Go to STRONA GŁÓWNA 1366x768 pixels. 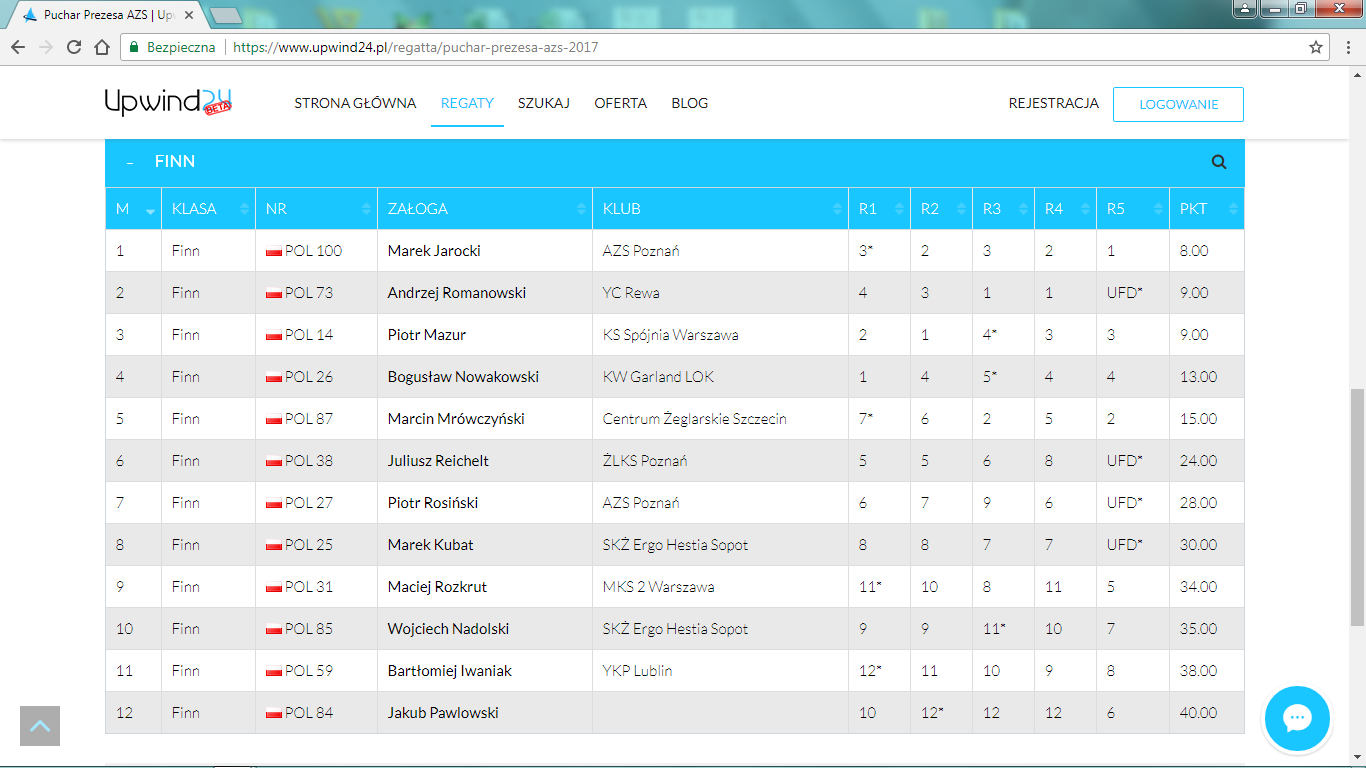(355, 103)
